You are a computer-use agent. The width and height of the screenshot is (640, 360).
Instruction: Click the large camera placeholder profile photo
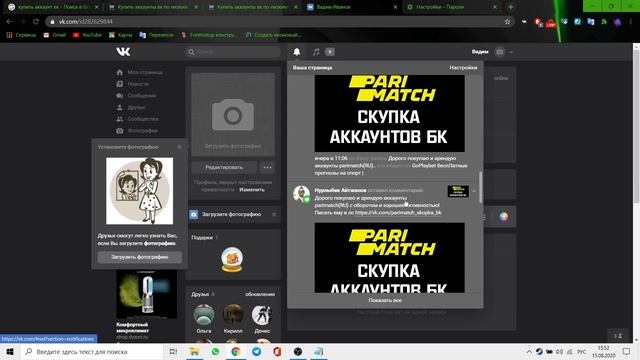[233, 114]
